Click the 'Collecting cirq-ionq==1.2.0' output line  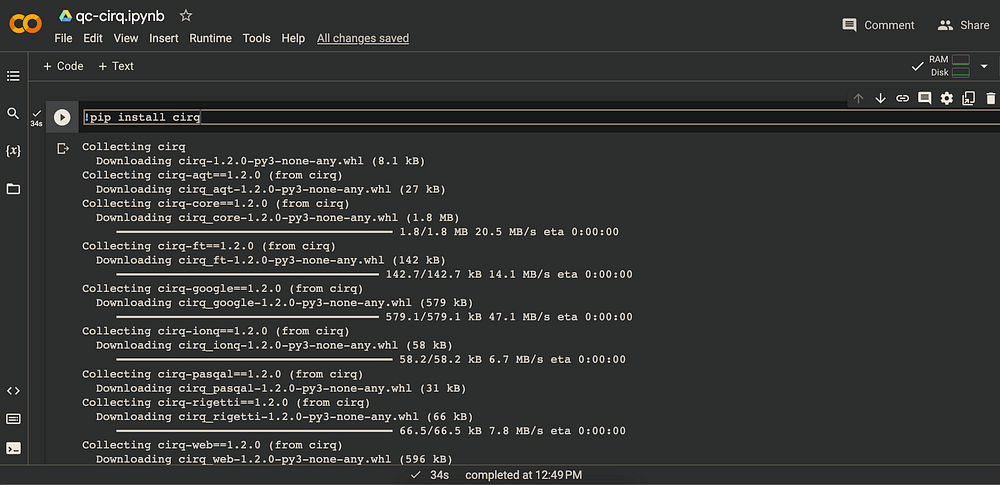coord(216,331)
